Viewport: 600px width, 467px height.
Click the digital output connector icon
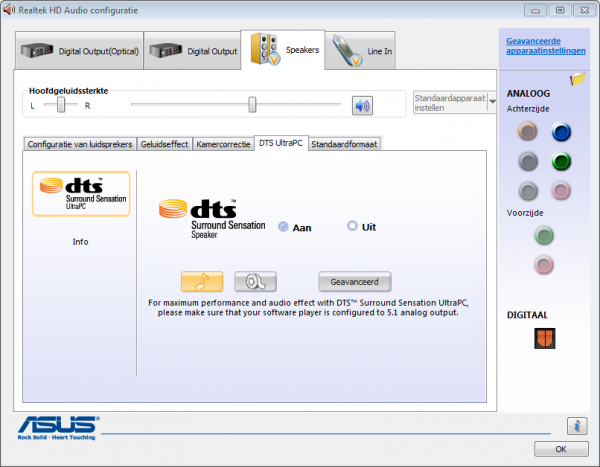pos(545,338)
